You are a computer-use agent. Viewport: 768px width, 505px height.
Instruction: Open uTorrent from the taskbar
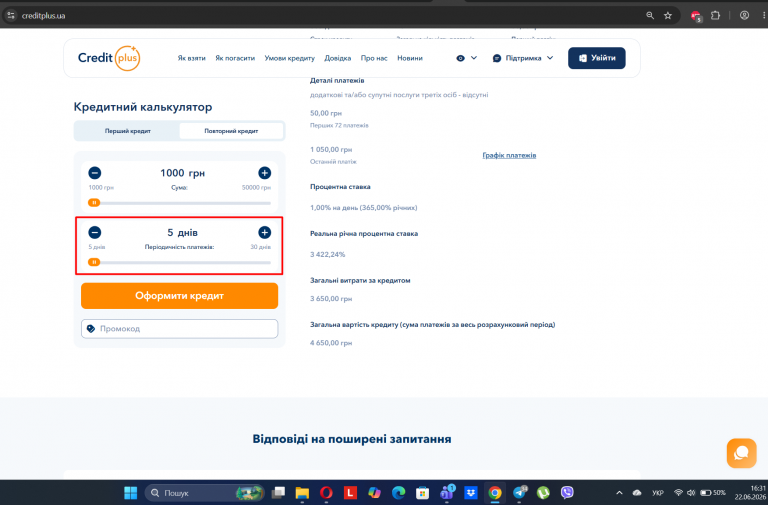click(543, 493)
